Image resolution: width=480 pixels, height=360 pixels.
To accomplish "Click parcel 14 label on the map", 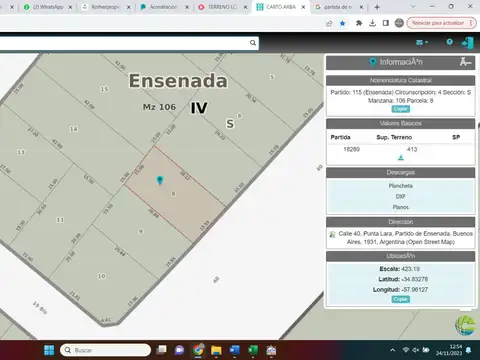I will [x=73, y=129].
